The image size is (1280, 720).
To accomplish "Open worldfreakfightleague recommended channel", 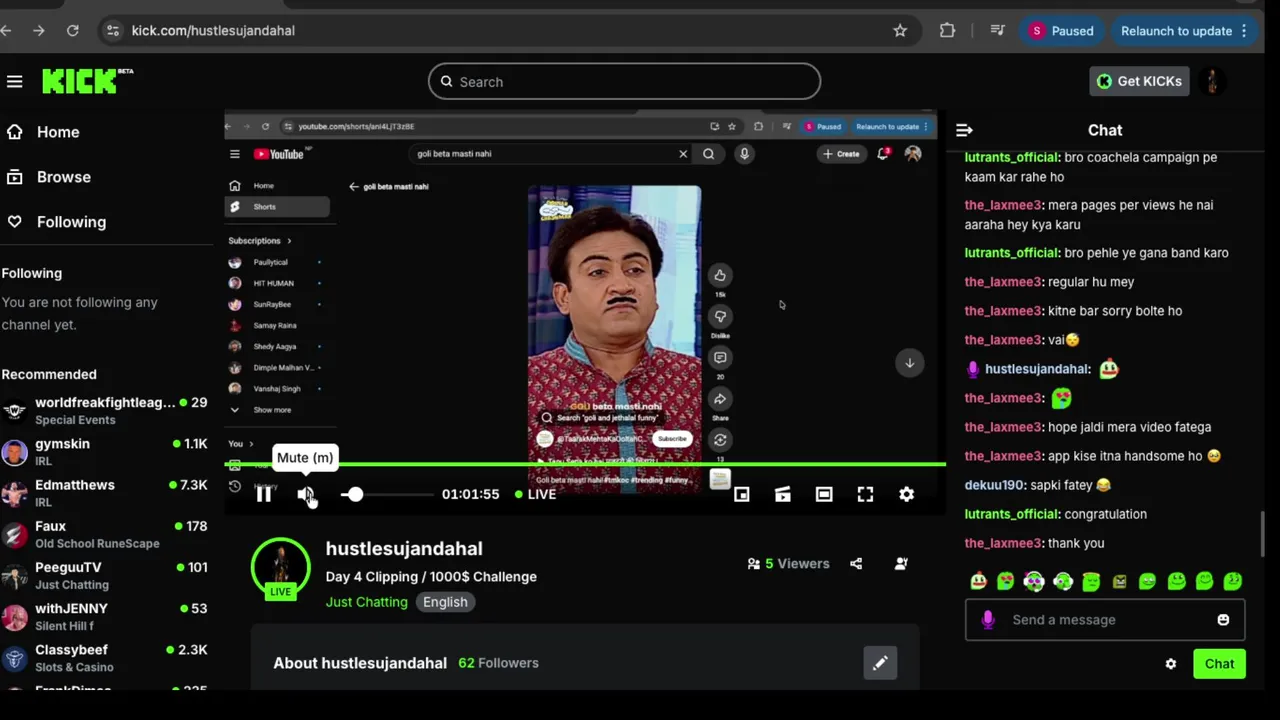I will click(x=105, y=410).
